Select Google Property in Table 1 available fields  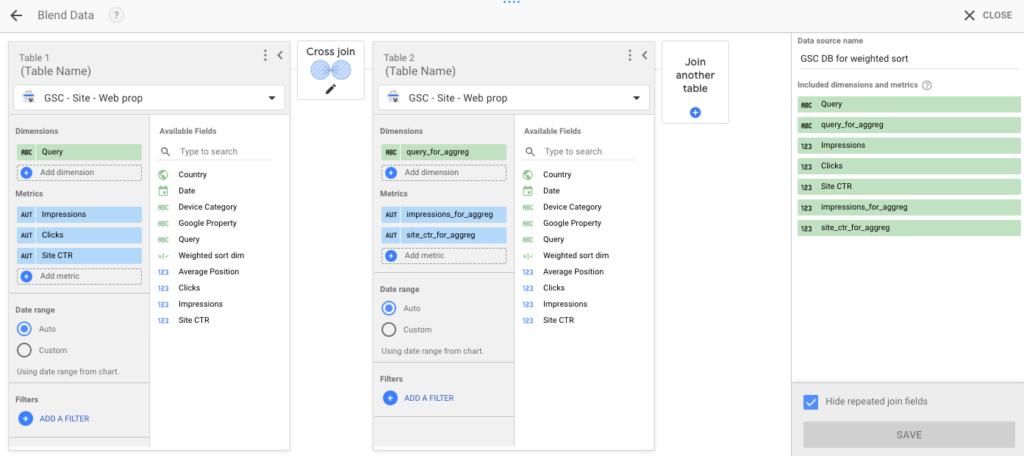click(x=207, y=223)
